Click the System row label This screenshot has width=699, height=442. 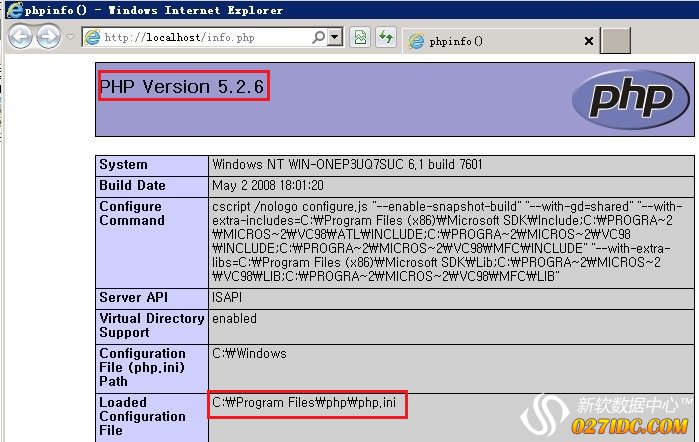point(123,165)
